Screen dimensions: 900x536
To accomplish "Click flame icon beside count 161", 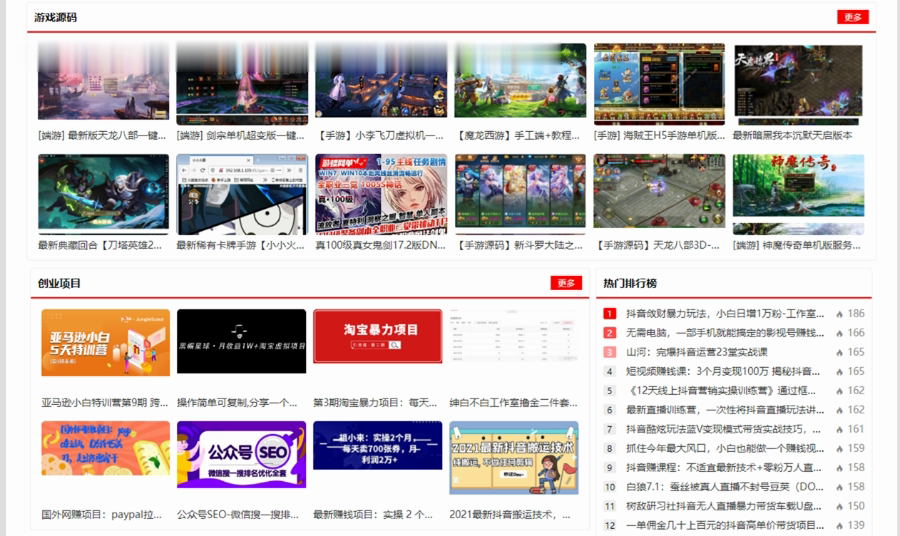I will pos(840,429).
